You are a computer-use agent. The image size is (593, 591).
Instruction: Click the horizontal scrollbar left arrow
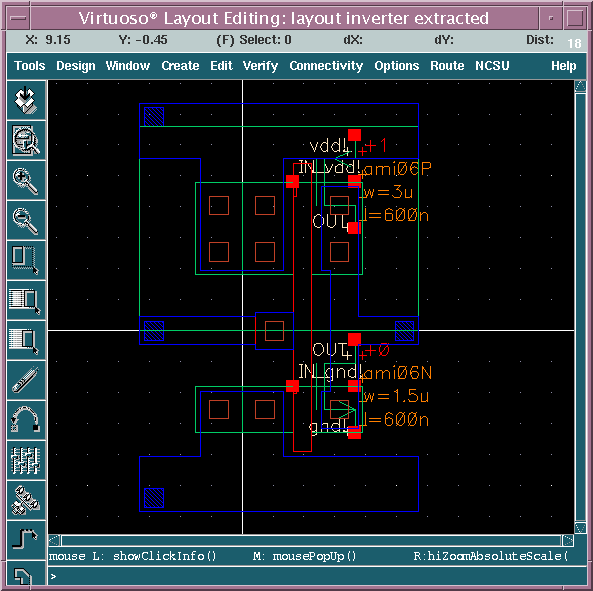click(54, 540)
